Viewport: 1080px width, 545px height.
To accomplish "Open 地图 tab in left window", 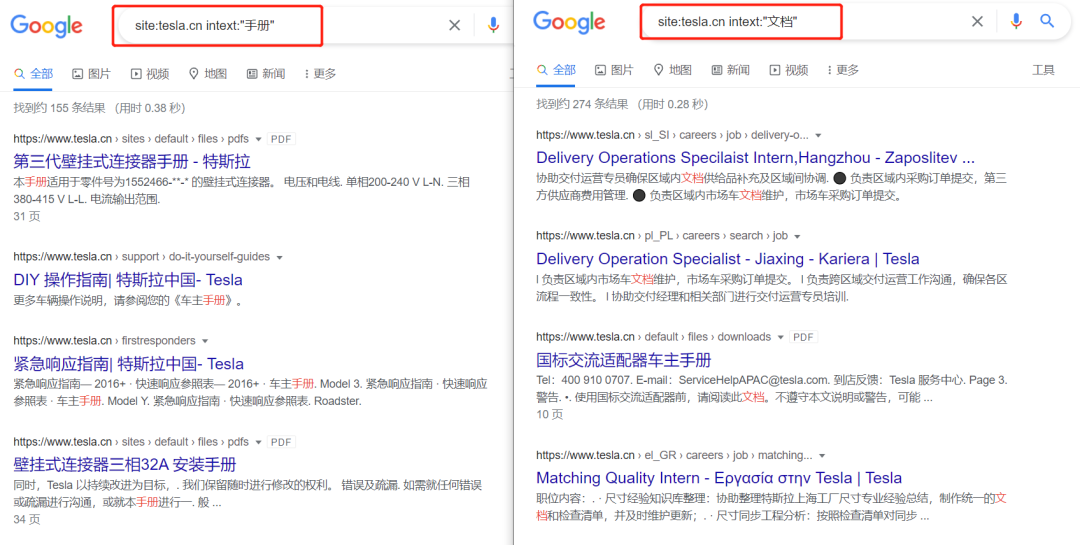I will 207,74.
